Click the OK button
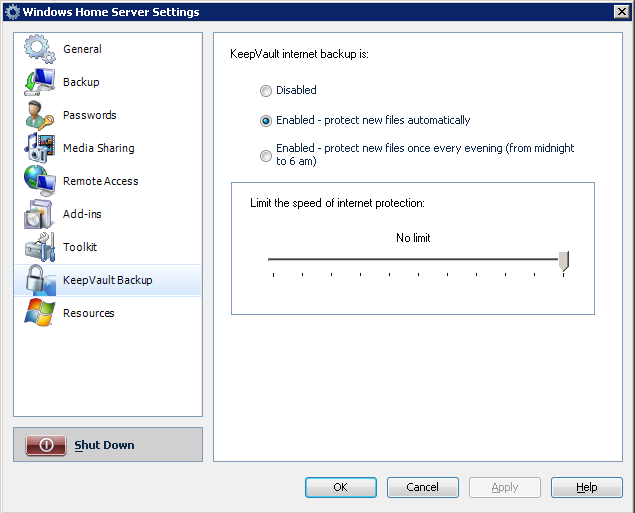635x513 pixels. pyautogui.click(x=341, y=487)
